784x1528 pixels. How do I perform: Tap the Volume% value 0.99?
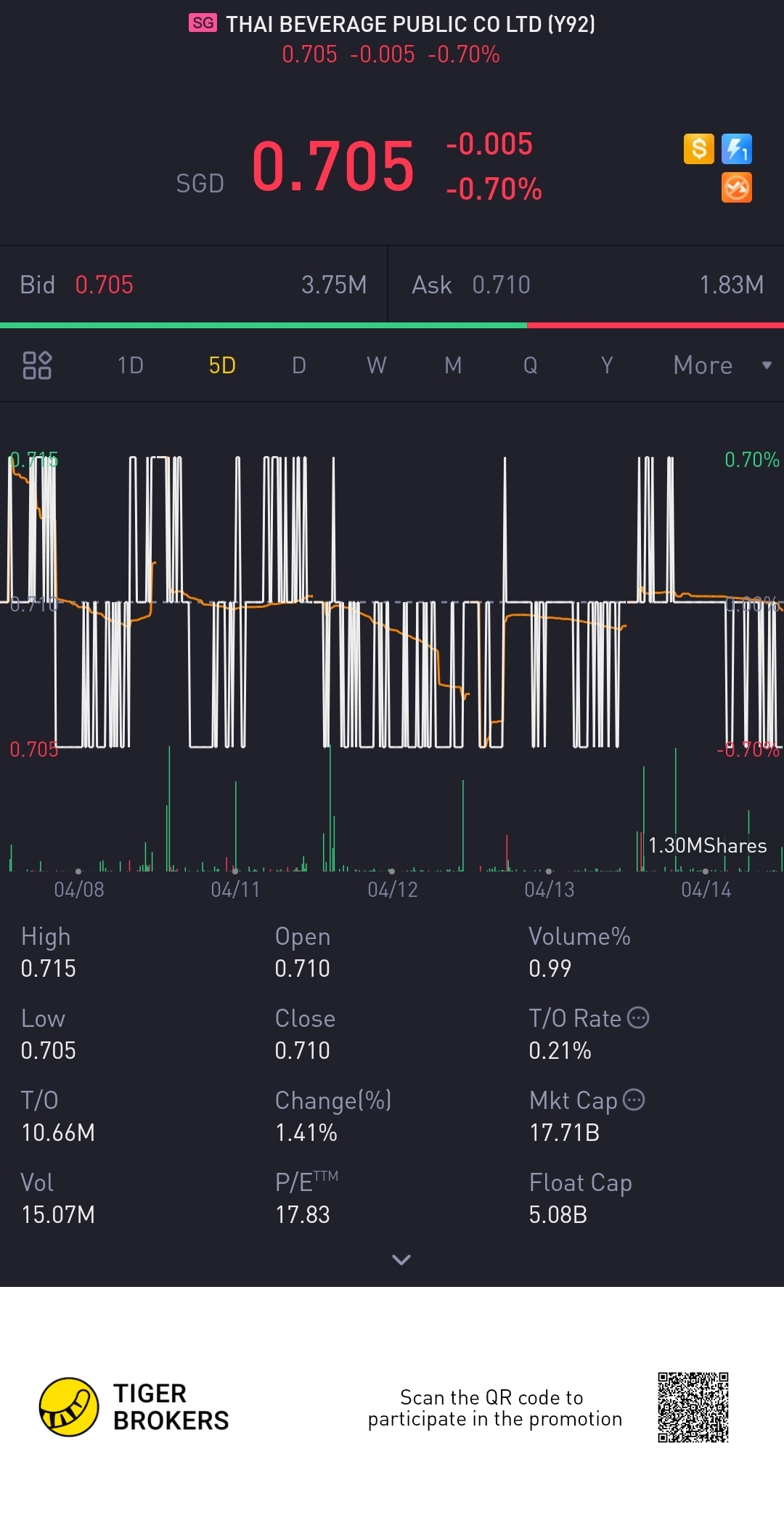(x=550, y=969)
